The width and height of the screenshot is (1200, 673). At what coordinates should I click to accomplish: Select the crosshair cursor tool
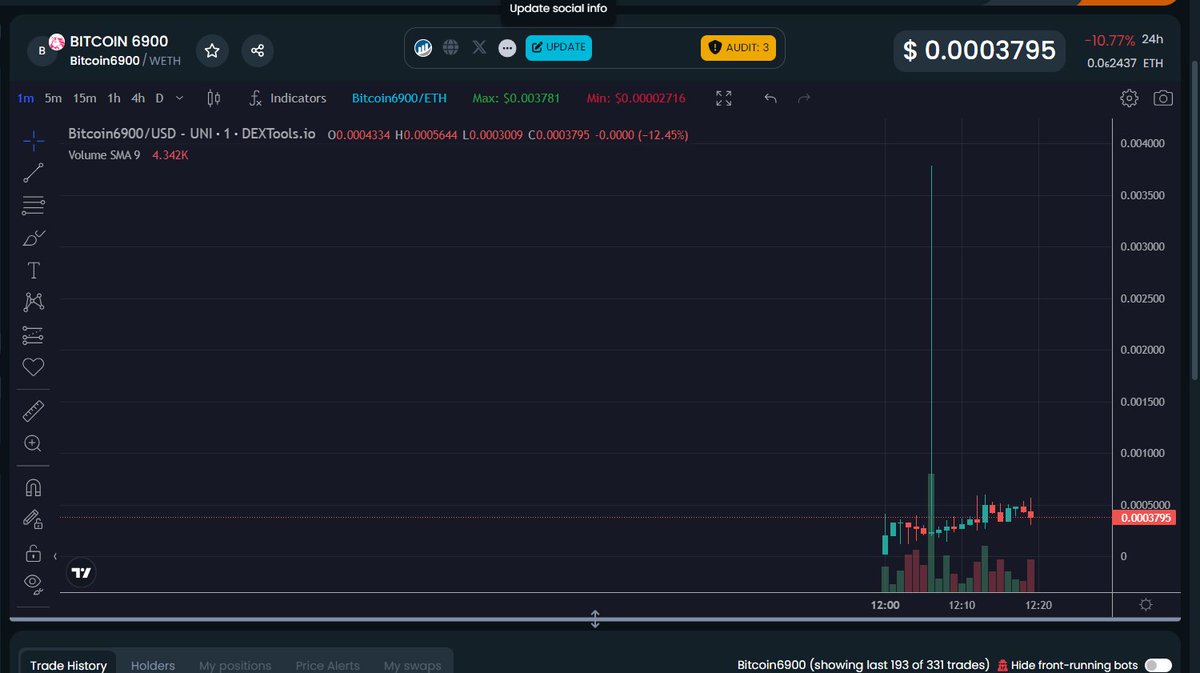[33, 141]
